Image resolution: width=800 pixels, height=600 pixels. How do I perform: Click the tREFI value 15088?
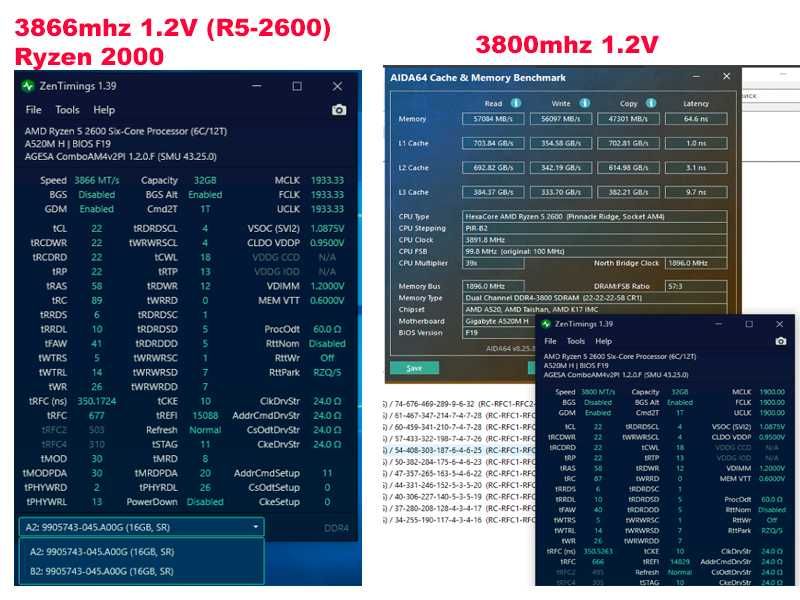[x=205, y=416]
